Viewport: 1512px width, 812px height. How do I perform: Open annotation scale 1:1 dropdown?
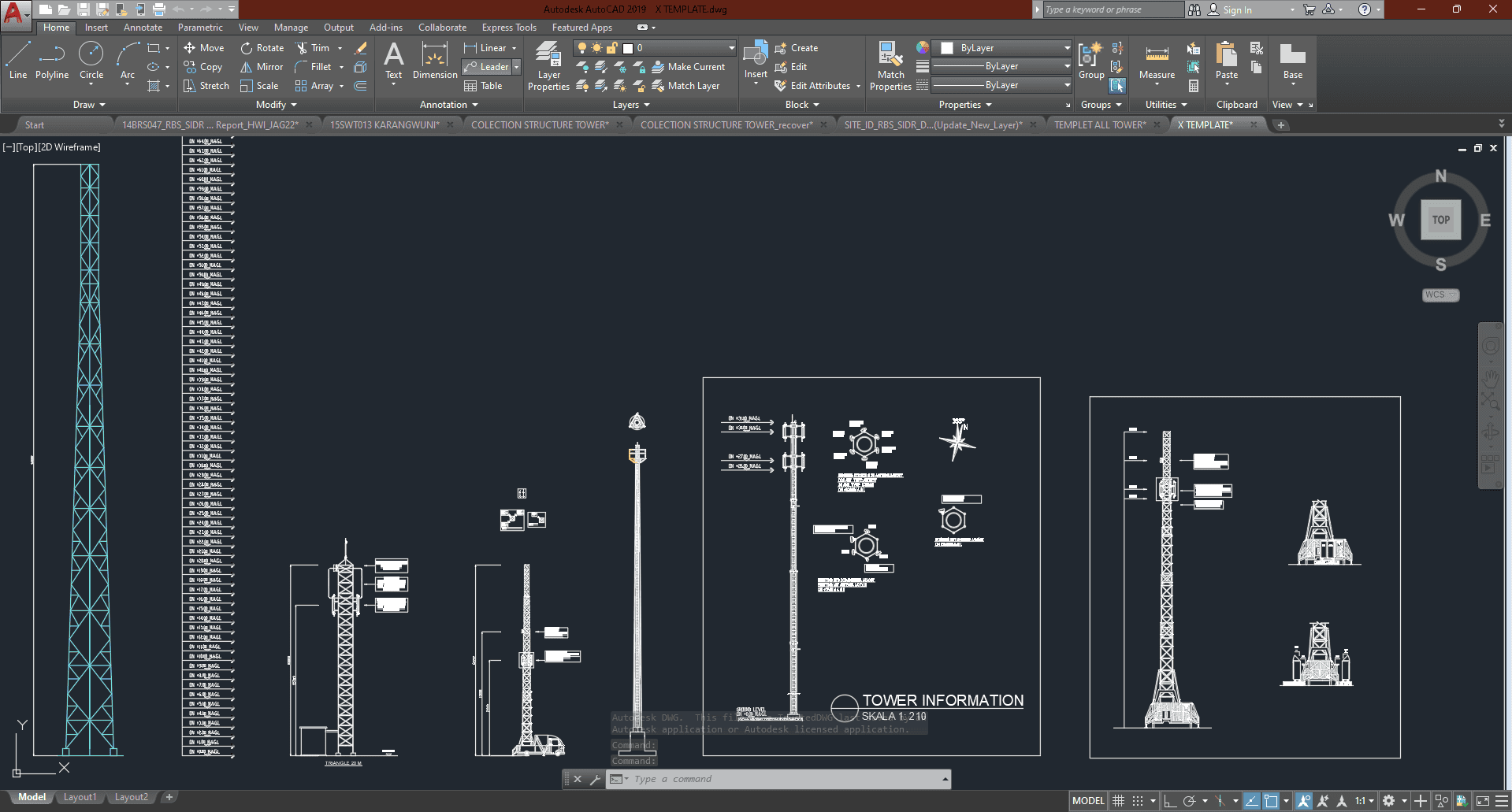tap(1364, 801)
